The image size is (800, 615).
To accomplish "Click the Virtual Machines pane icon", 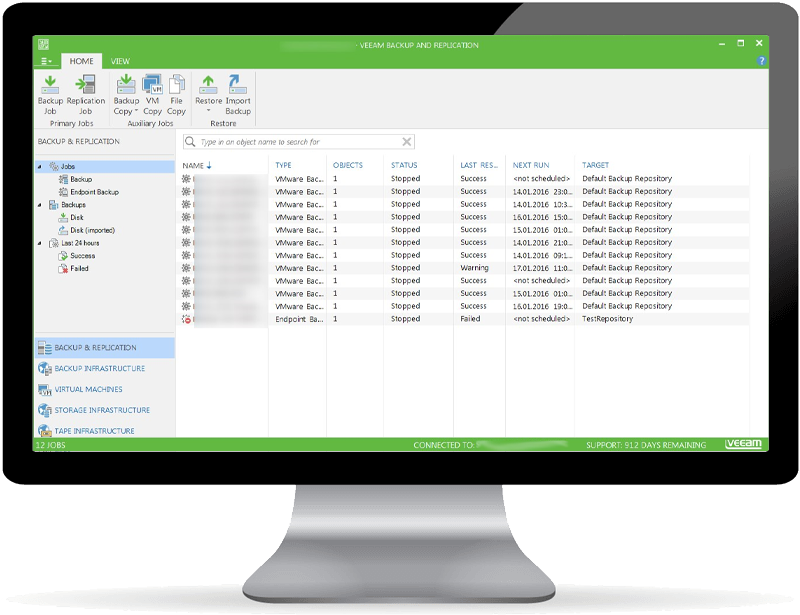I will (x=44, y=389).
